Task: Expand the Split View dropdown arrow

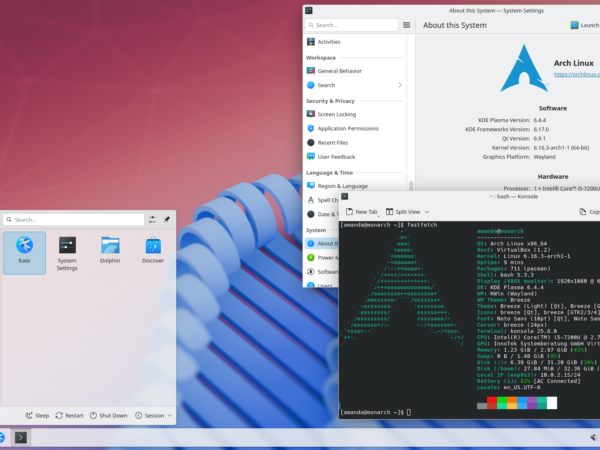Action: pos(427,212)
